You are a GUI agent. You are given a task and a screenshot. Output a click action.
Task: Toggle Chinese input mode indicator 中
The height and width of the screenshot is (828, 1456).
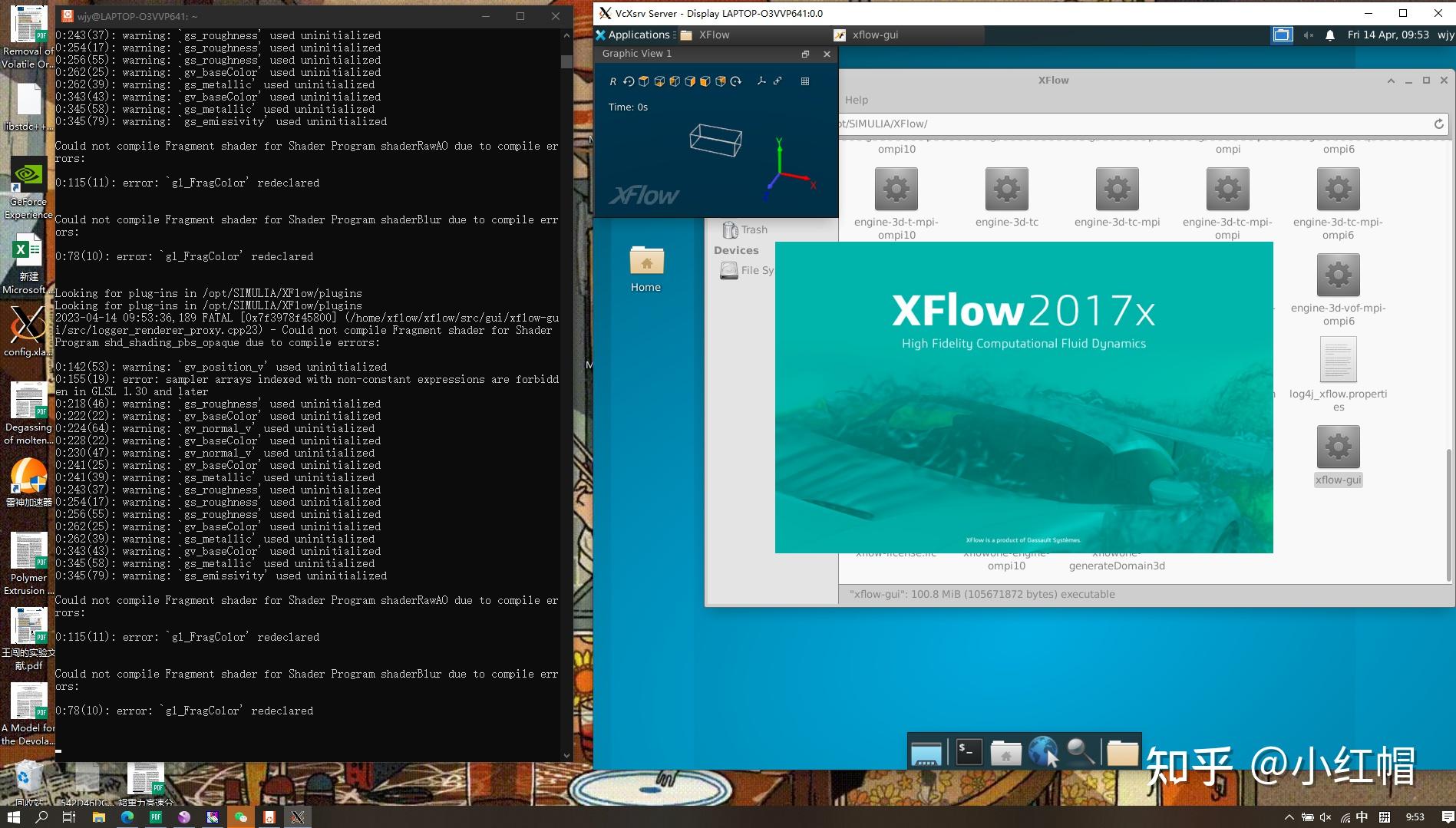click(1362, 817)
